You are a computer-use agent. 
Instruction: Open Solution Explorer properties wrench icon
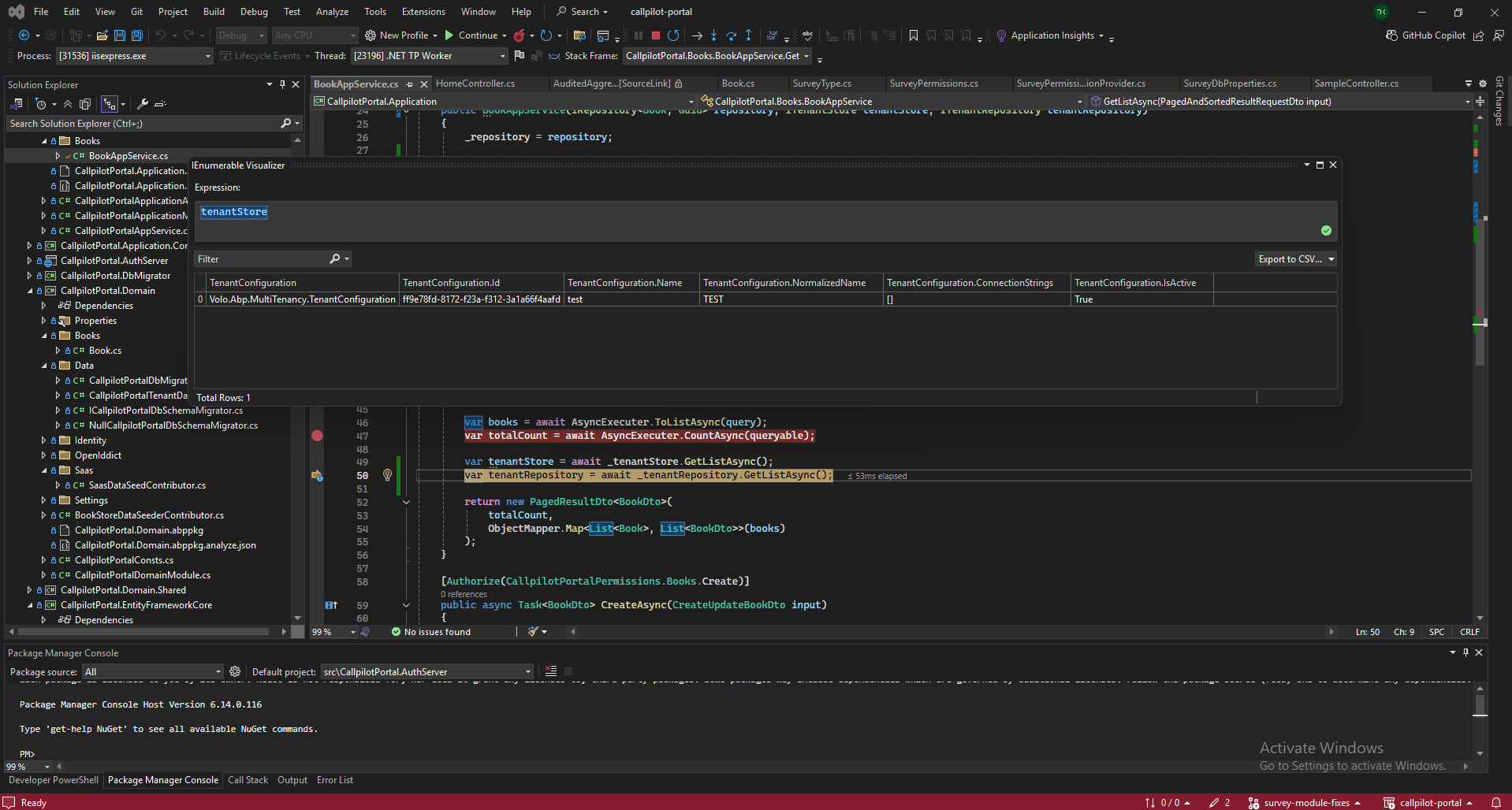click(x=143, y=104)
